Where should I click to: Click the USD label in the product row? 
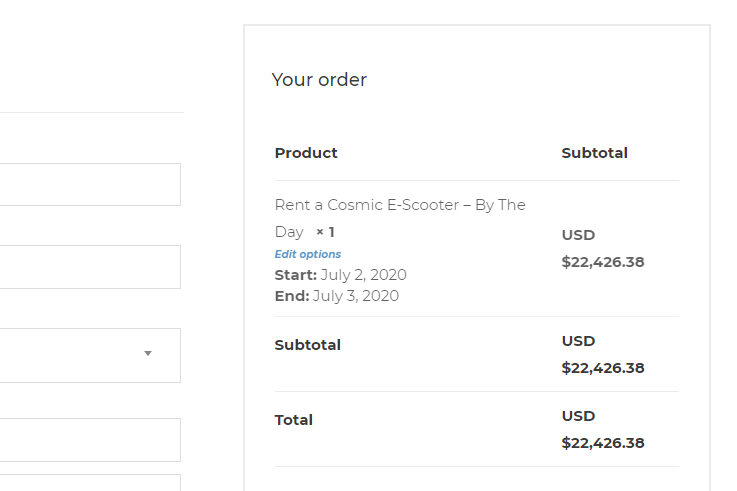point(578,235)
